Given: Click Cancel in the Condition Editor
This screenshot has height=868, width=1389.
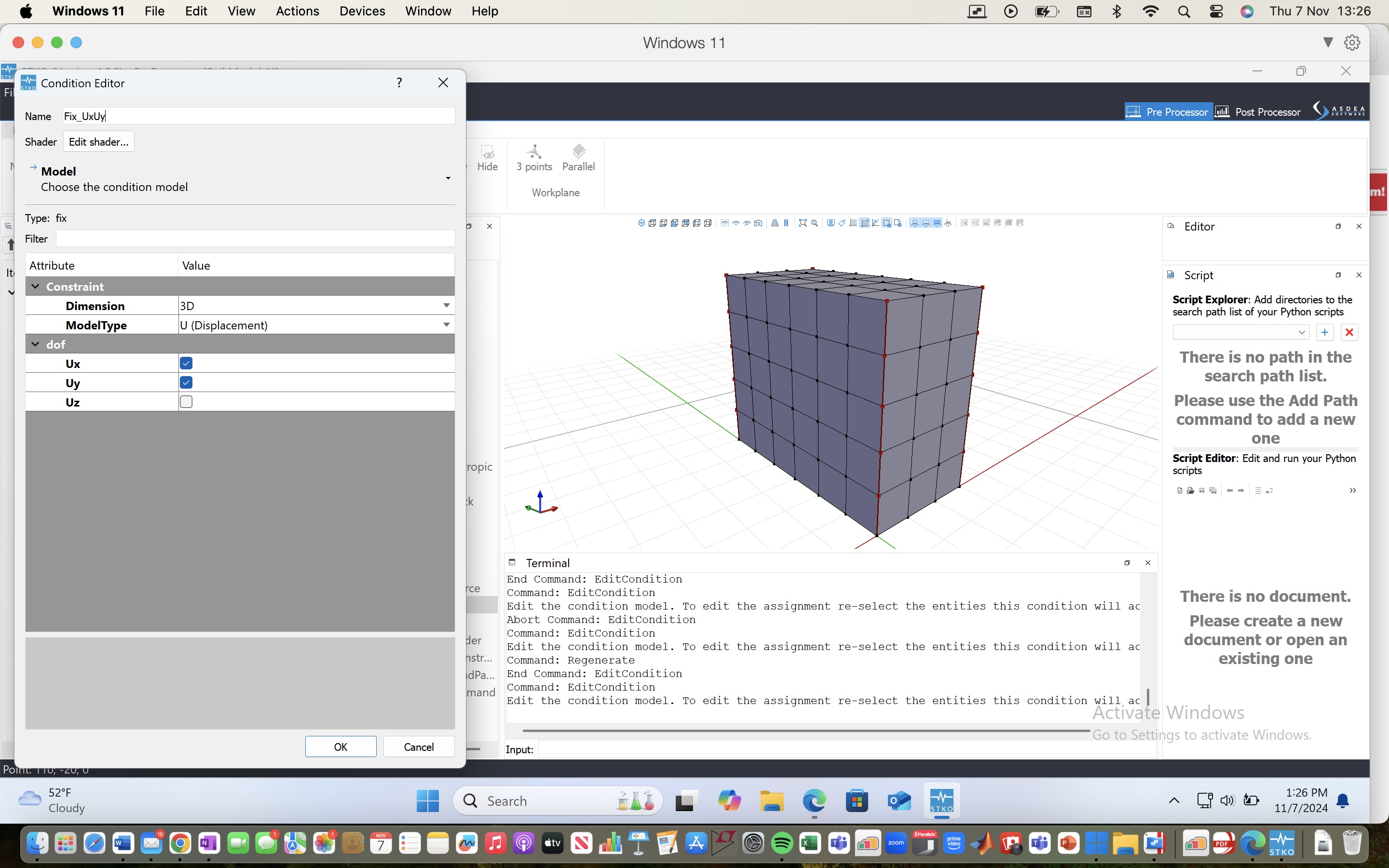Looking at the screenshot, I should pyautogui.click(x=419, y=746).
